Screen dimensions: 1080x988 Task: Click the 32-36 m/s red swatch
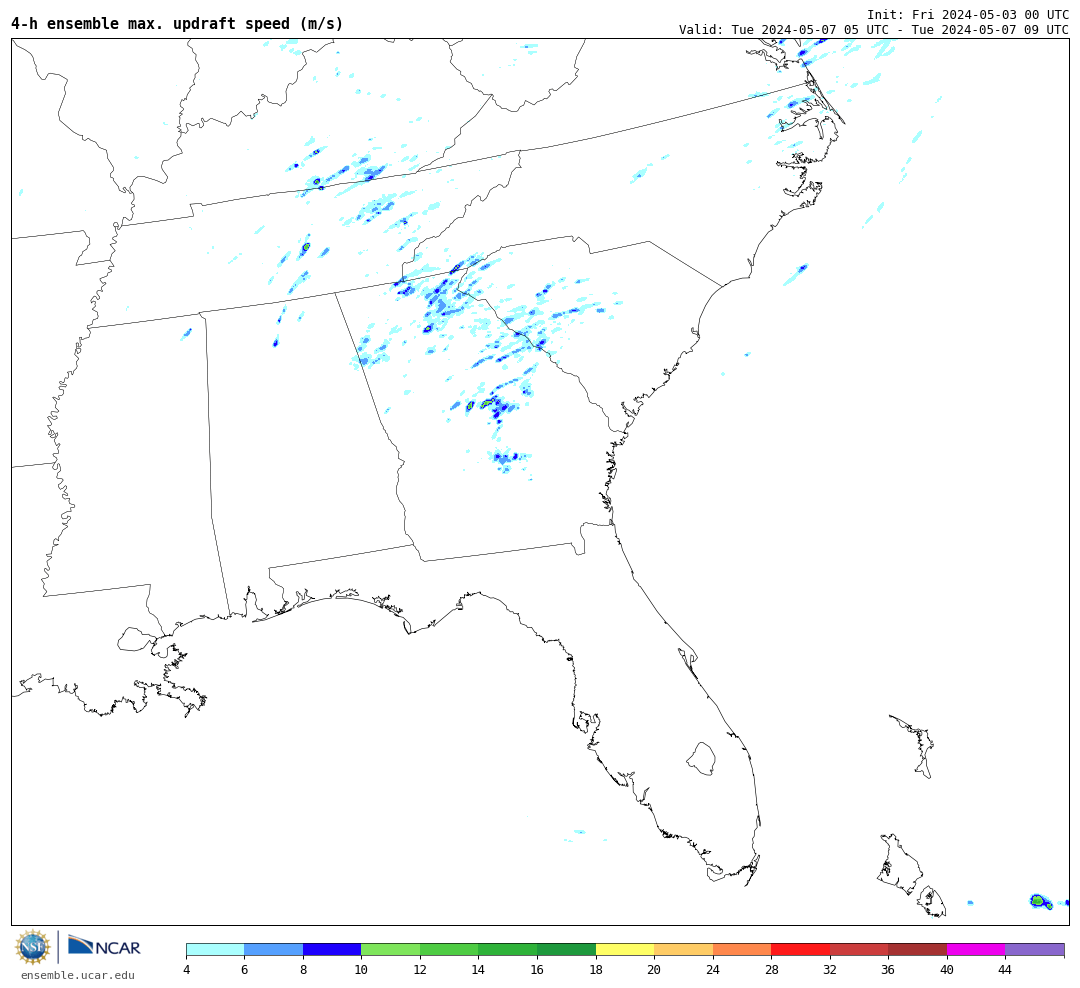click(859, 950)
